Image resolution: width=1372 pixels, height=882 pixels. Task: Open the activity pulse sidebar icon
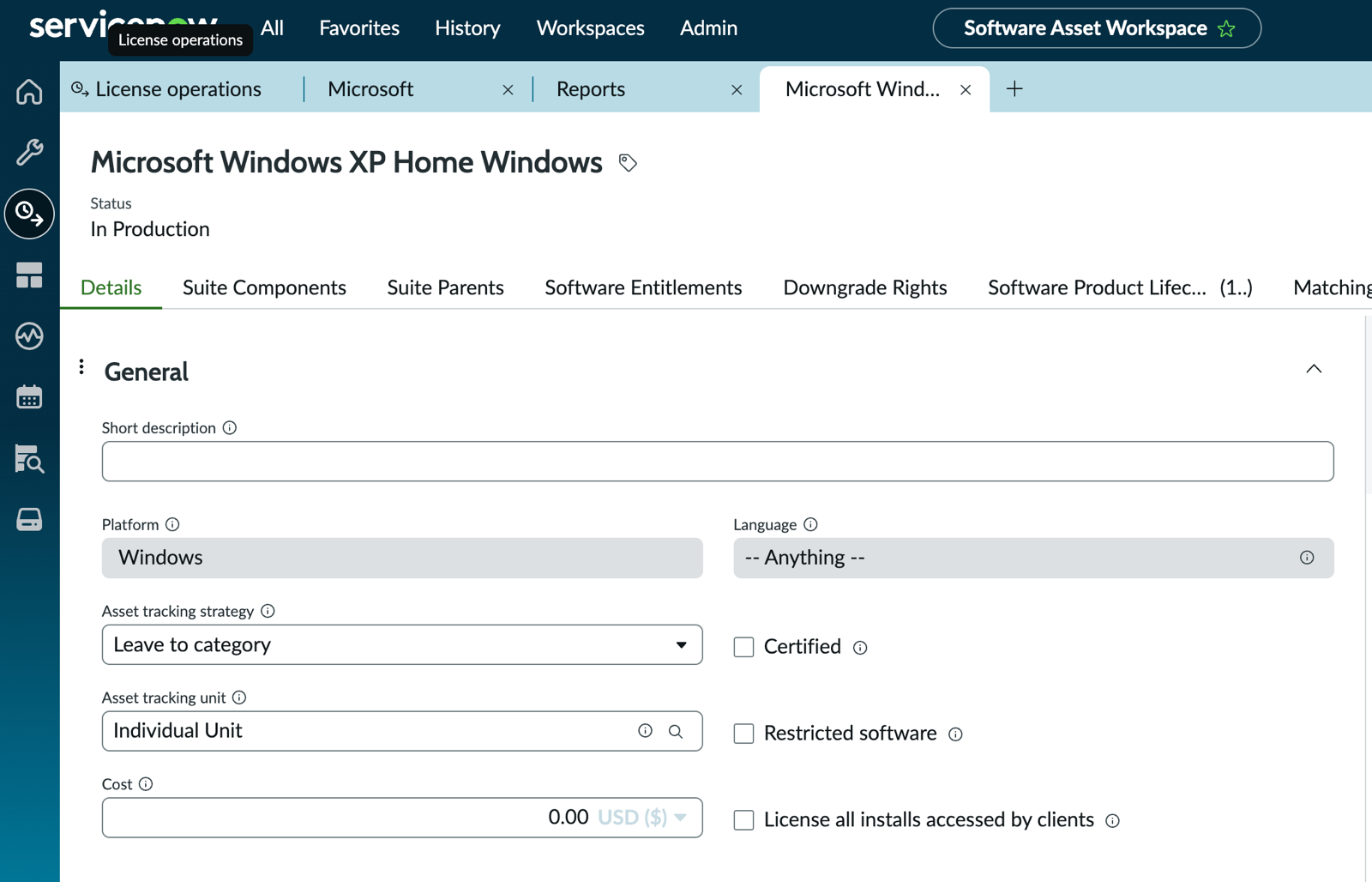tap(29, 336)
